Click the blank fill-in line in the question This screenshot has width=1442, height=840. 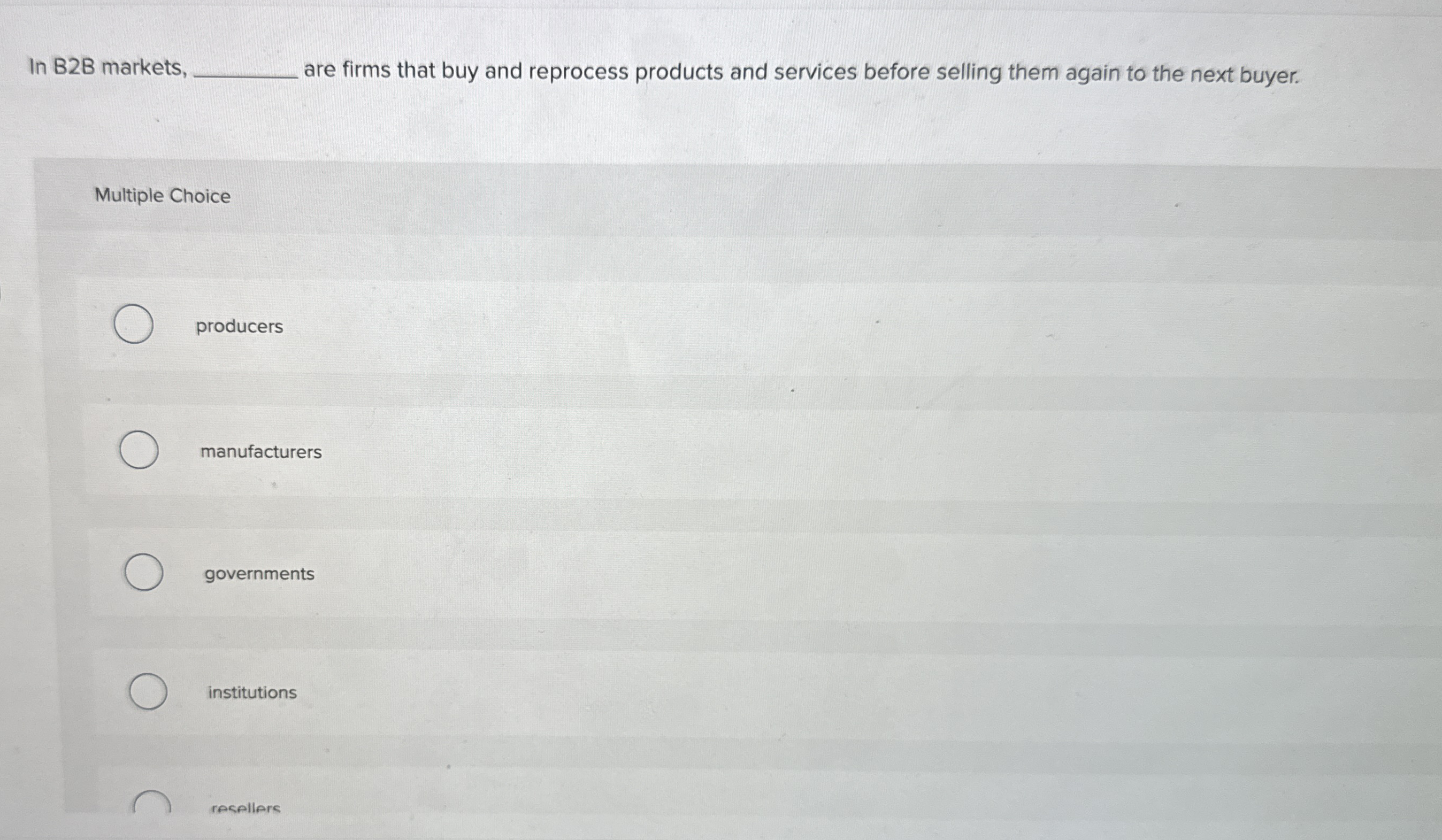[246, 75]
